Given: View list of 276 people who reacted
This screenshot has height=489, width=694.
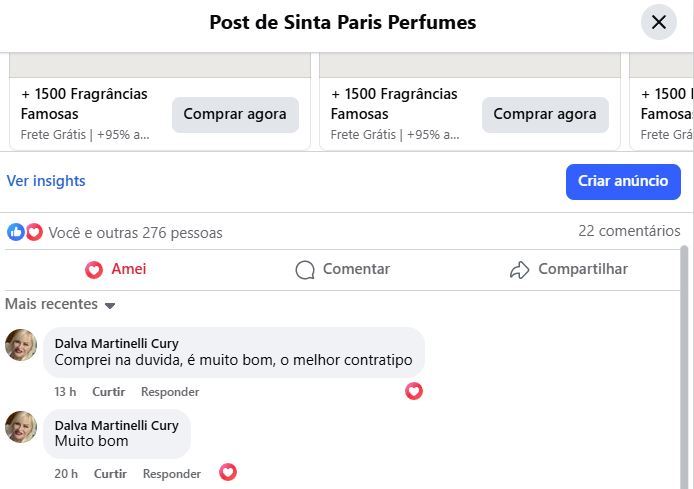Looking at the screenshot, I should (x=136, y=233).
